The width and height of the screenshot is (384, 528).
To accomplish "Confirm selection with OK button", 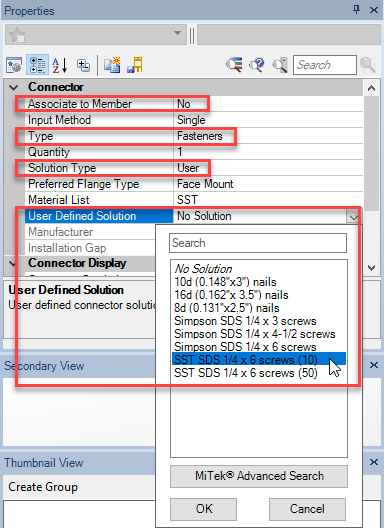I will point(203,509).
